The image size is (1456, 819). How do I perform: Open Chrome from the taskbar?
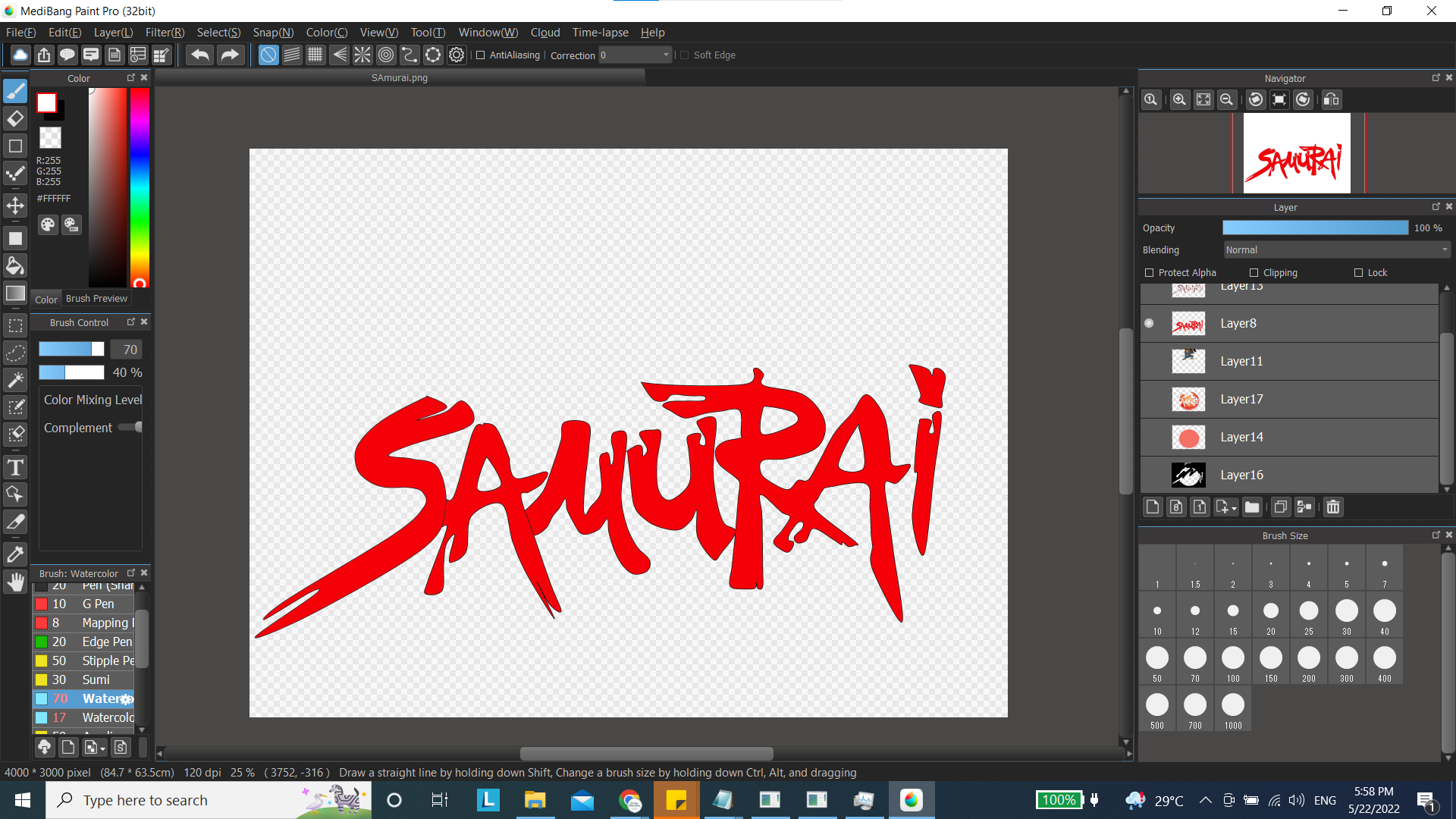[x=629, y=800]
